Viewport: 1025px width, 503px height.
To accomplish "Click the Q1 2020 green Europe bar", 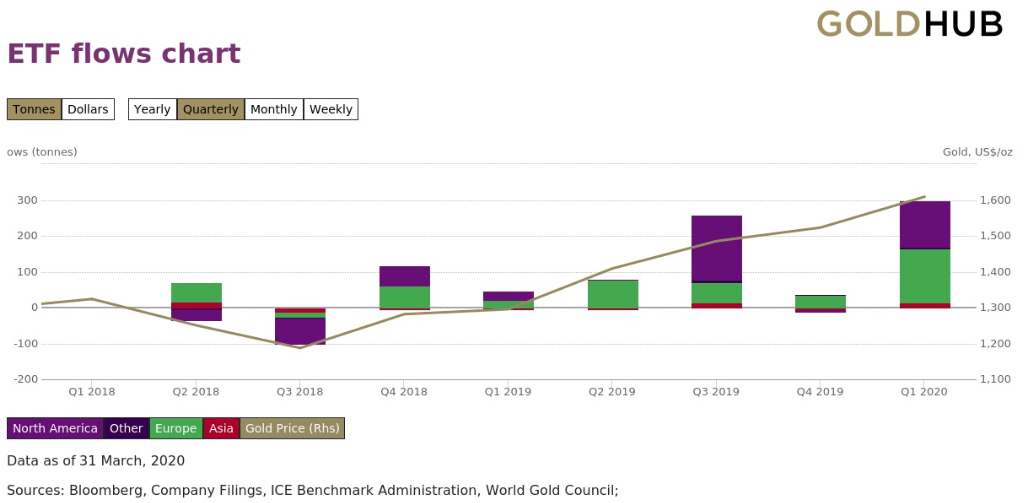I will coord(925,275).
